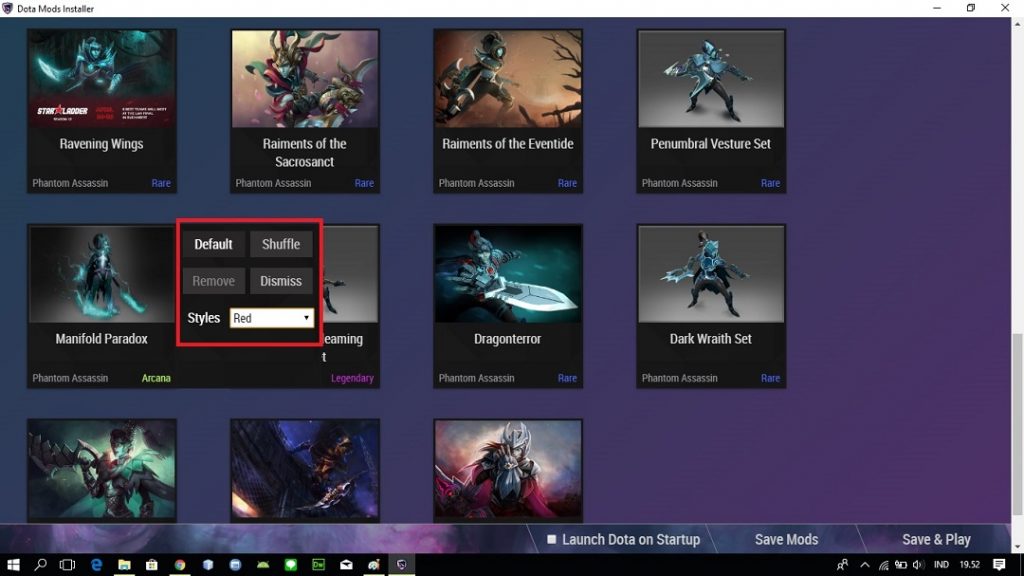This screenshot has height=576, width=1024.
Task: Select Manifold Paradox arcana image
Action: (102, 274)
